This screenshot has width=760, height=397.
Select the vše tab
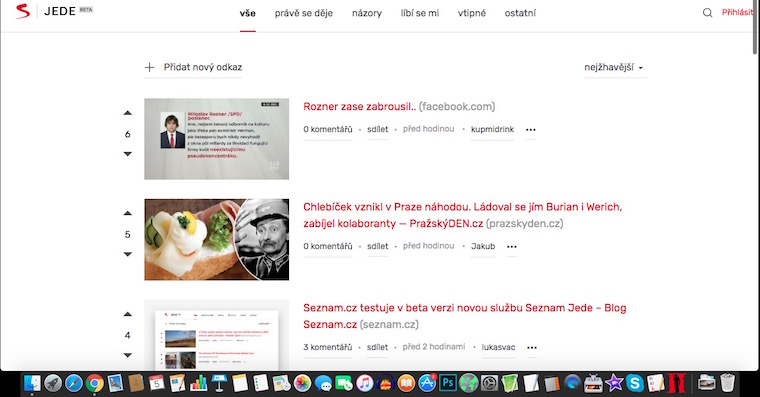pos(247,13)
